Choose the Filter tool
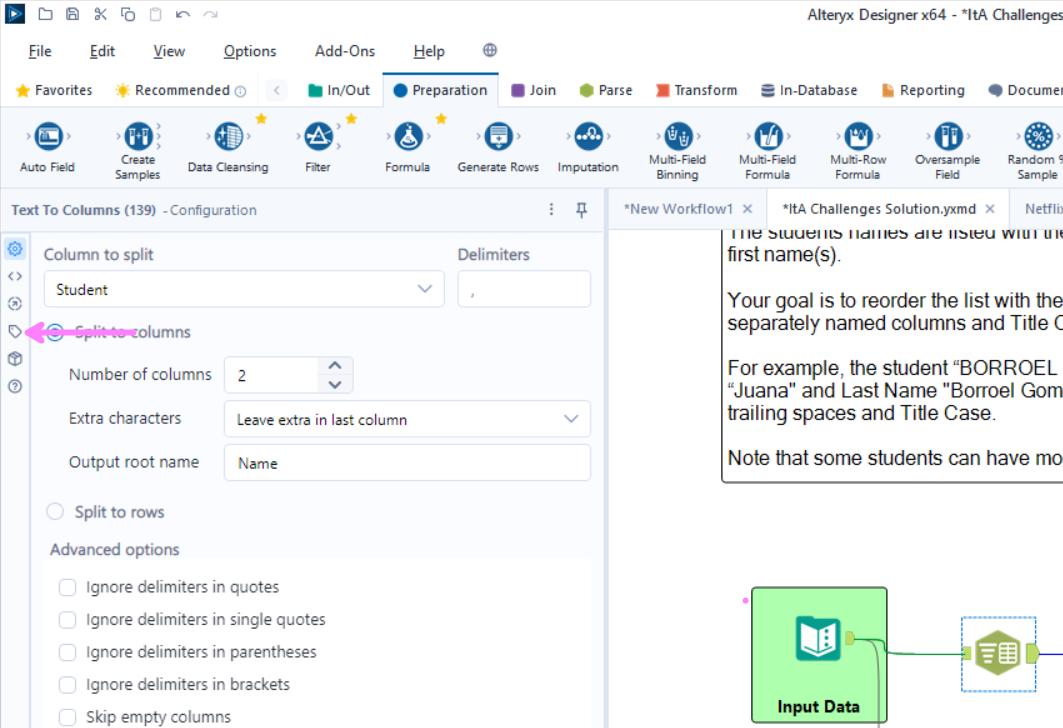 (x=318, y=147)
